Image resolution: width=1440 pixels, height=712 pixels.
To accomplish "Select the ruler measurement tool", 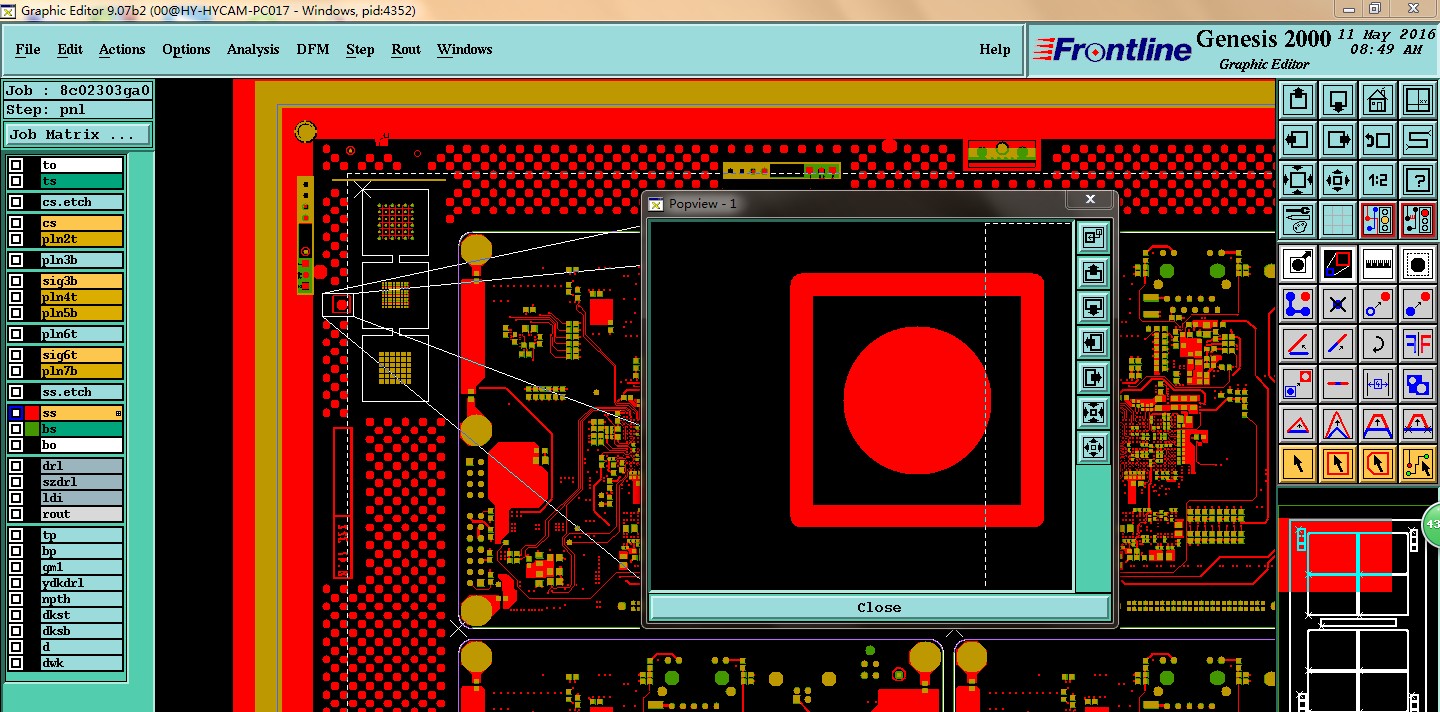I will point(1378,264).
